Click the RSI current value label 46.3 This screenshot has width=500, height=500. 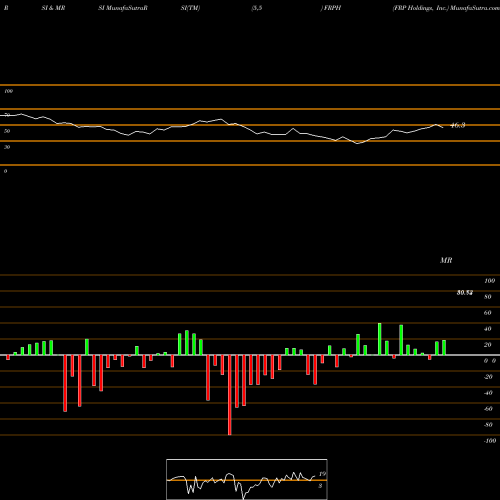[x=458, y=125]
